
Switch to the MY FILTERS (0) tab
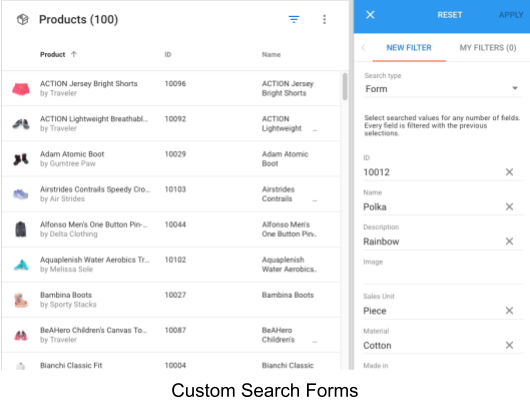(488, 48)
